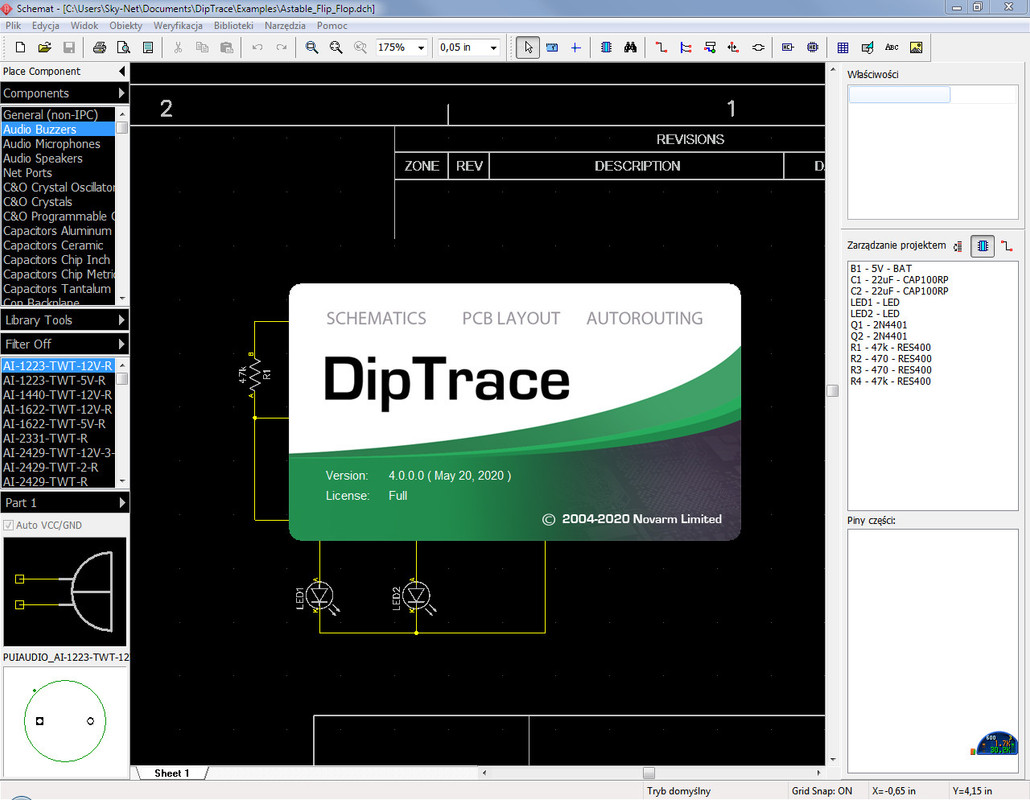Choose component AI-1440-TWT-12V-R
1030x800 pixels.
tap(58, 395)
